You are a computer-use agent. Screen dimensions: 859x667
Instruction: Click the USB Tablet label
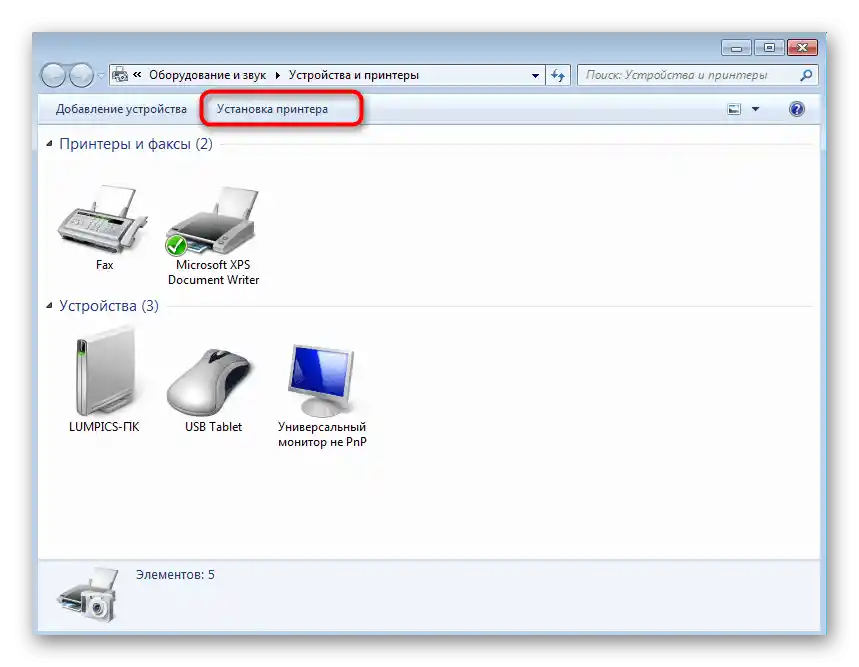point(213,427)
